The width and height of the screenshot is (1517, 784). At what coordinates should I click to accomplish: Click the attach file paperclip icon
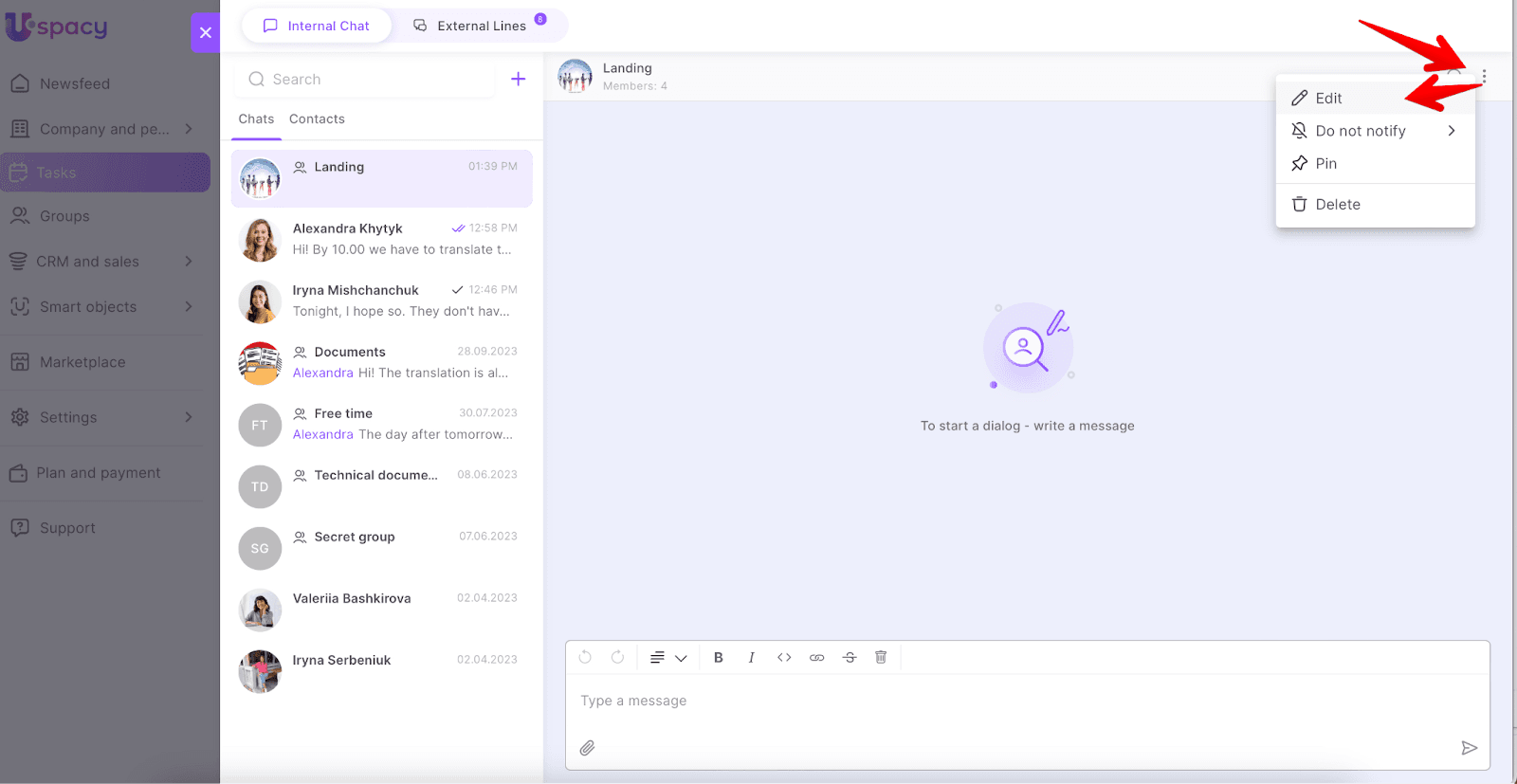pos(588,748)
